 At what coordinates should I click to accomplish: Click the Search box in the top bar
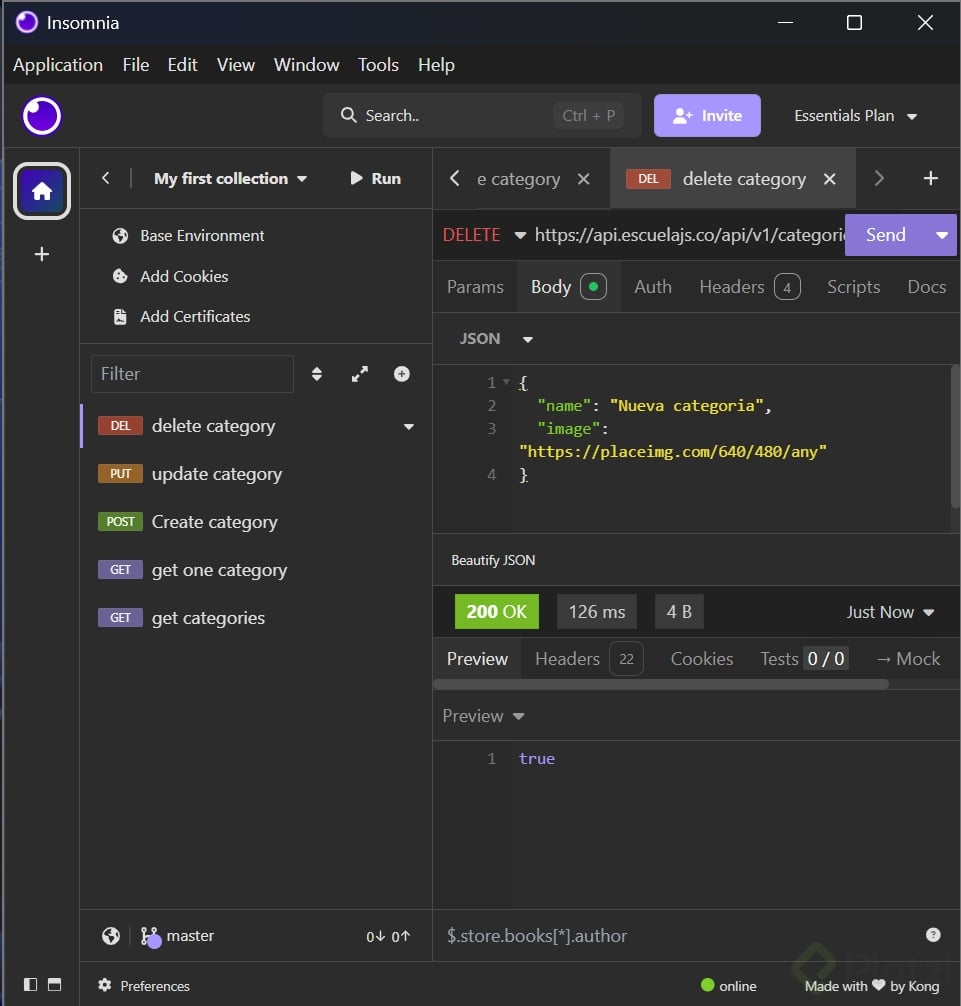(482, 115)
